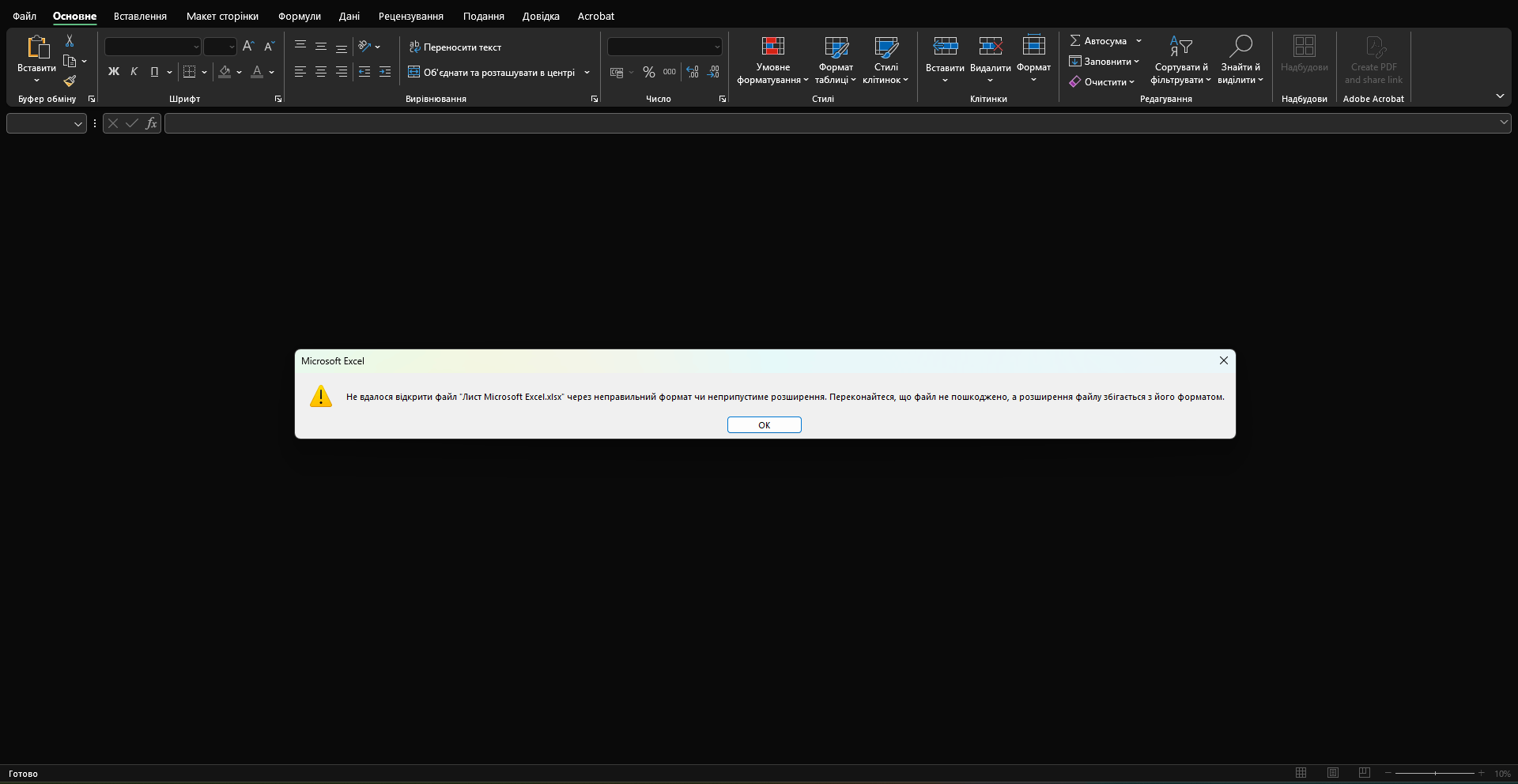Switch to page layout view
This screenshot has height=784, width=1518.
click(x=1333, y=773)
